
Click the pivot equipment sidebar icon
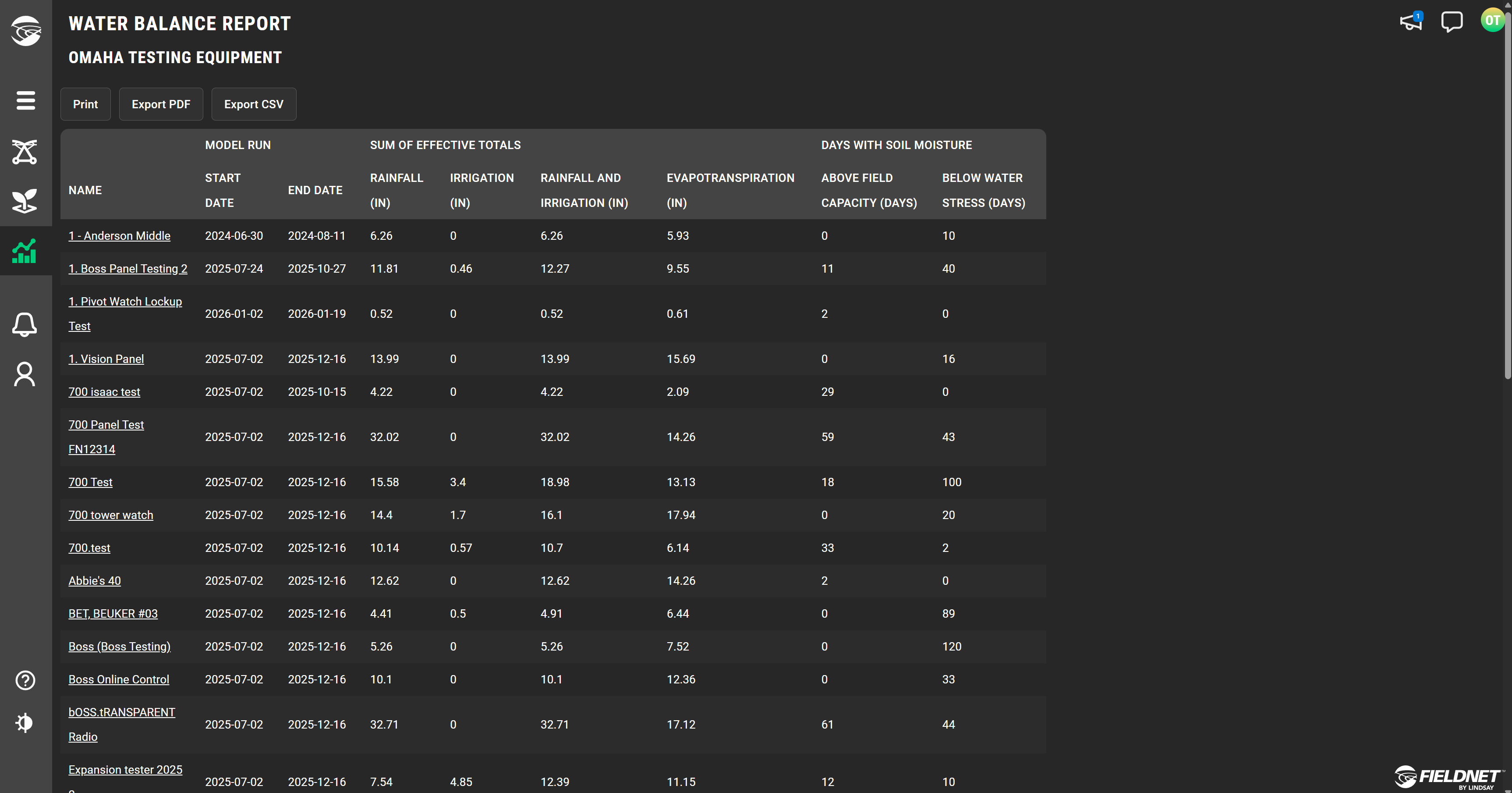click(x=25, y=152)
